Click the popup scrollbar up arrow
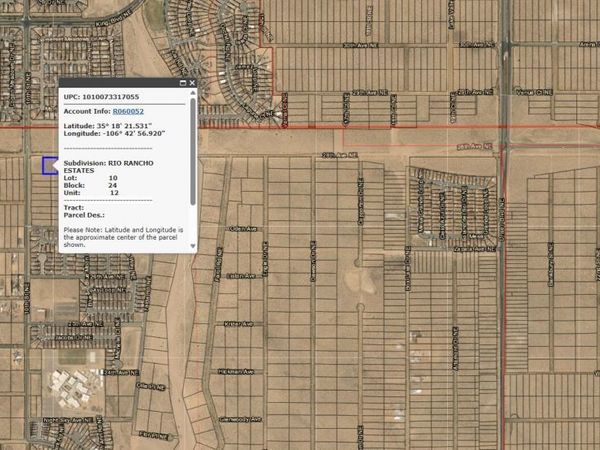This screenshot has height=450, width=600. pos(193,93)
